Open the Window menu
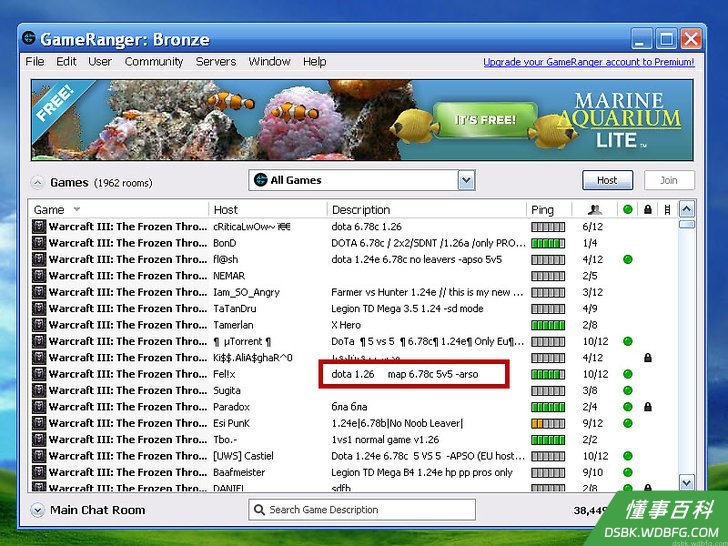The height and width of the screenshot is (546, 728). (269, 61)
